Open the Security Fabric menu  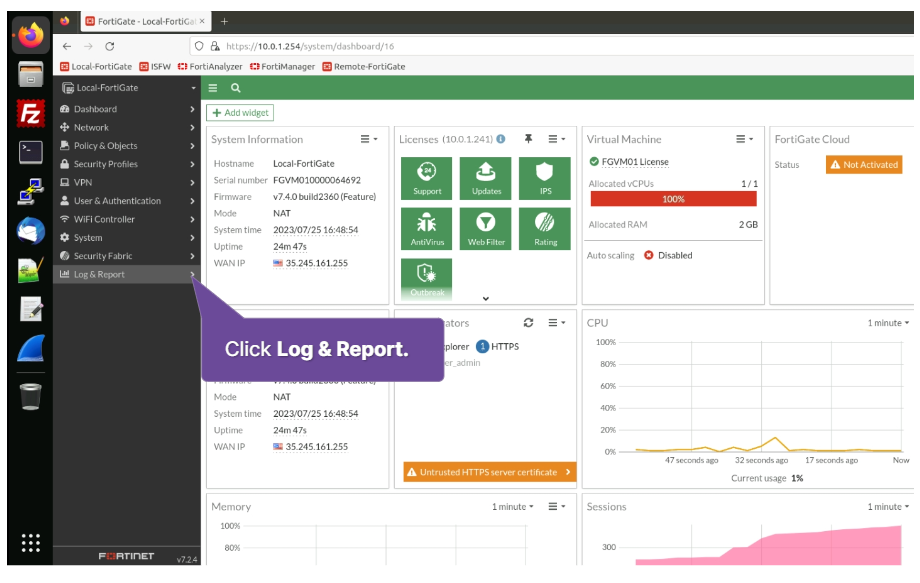click(127, 256)
